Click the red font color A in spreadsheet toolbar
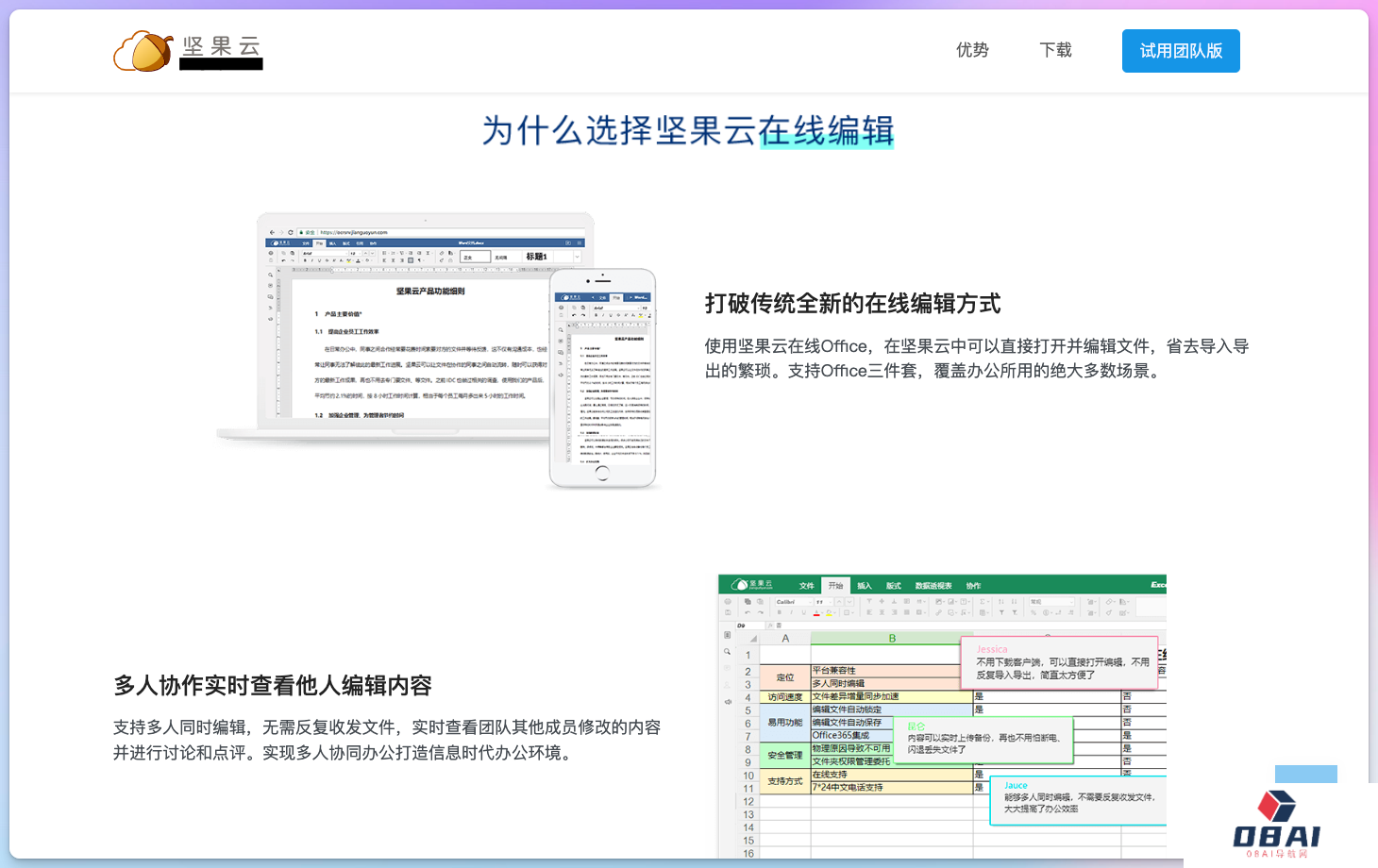This screenshot has width=1378, height=868. (816, 613)
